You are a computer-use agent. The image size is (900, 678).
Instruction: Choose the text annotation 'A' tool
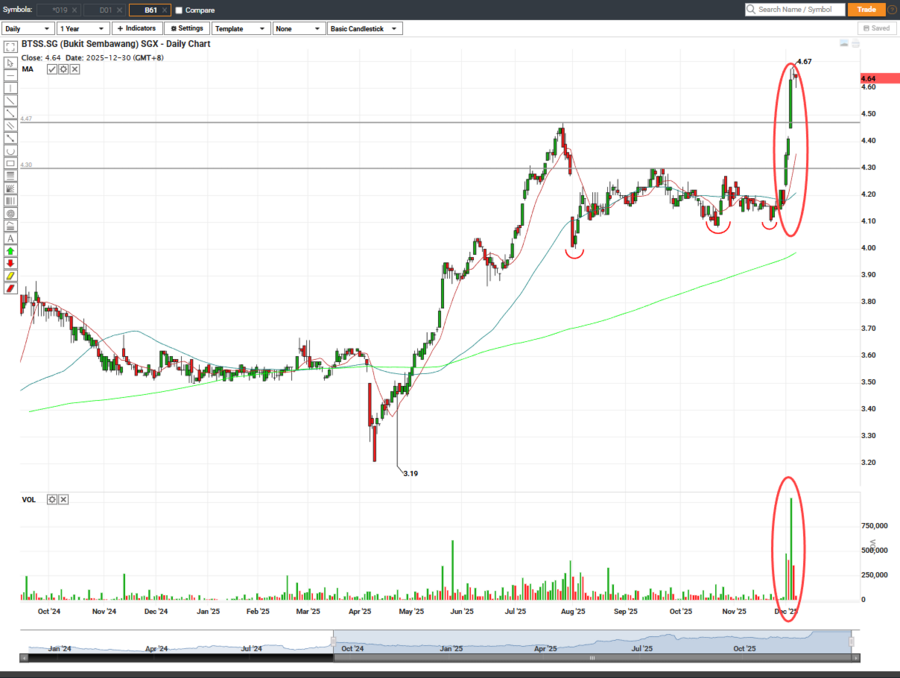point(10,238)
